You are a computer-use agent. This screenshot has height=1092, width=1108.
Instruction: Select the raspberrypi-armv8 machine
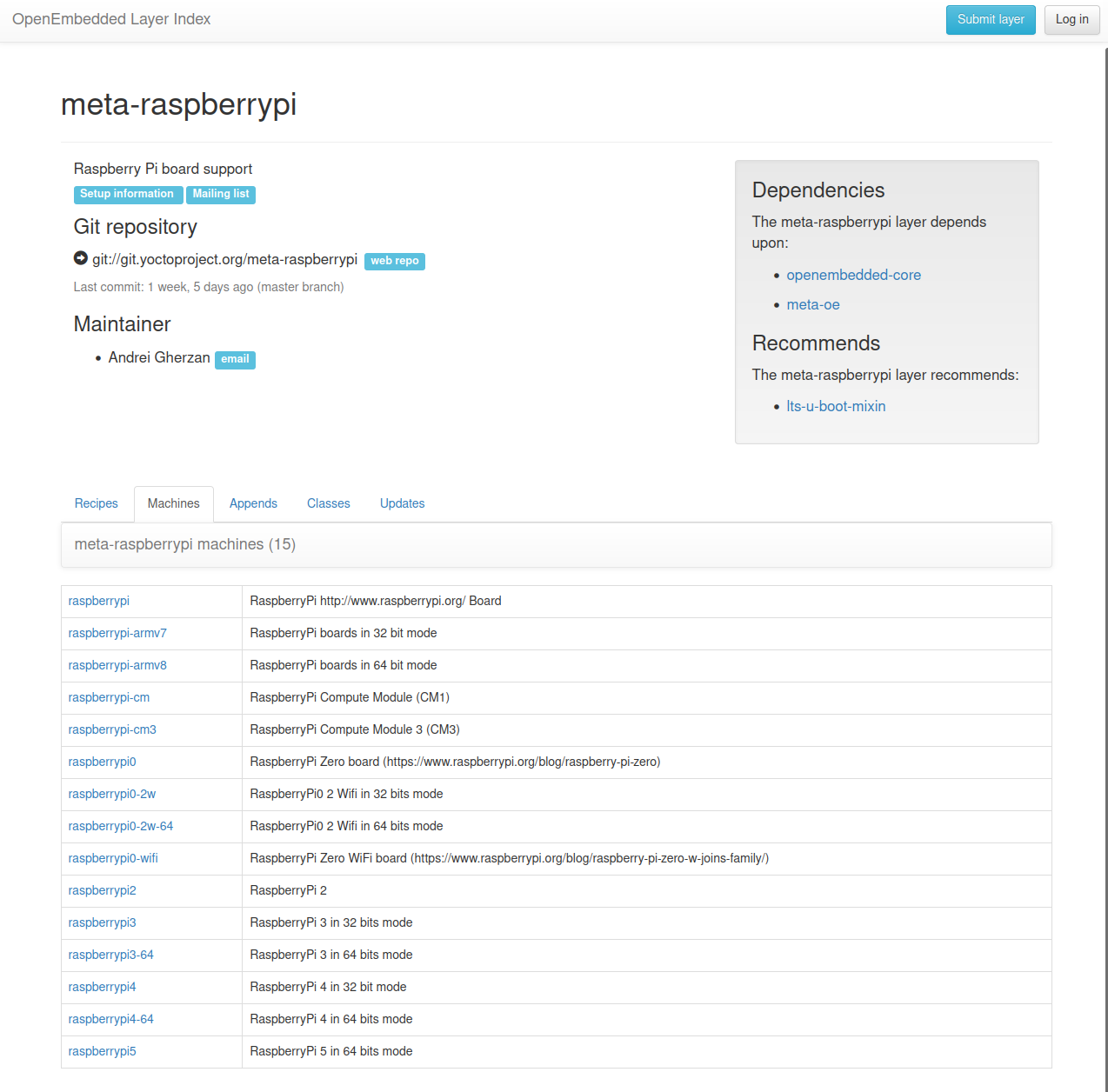coord(117,665)
